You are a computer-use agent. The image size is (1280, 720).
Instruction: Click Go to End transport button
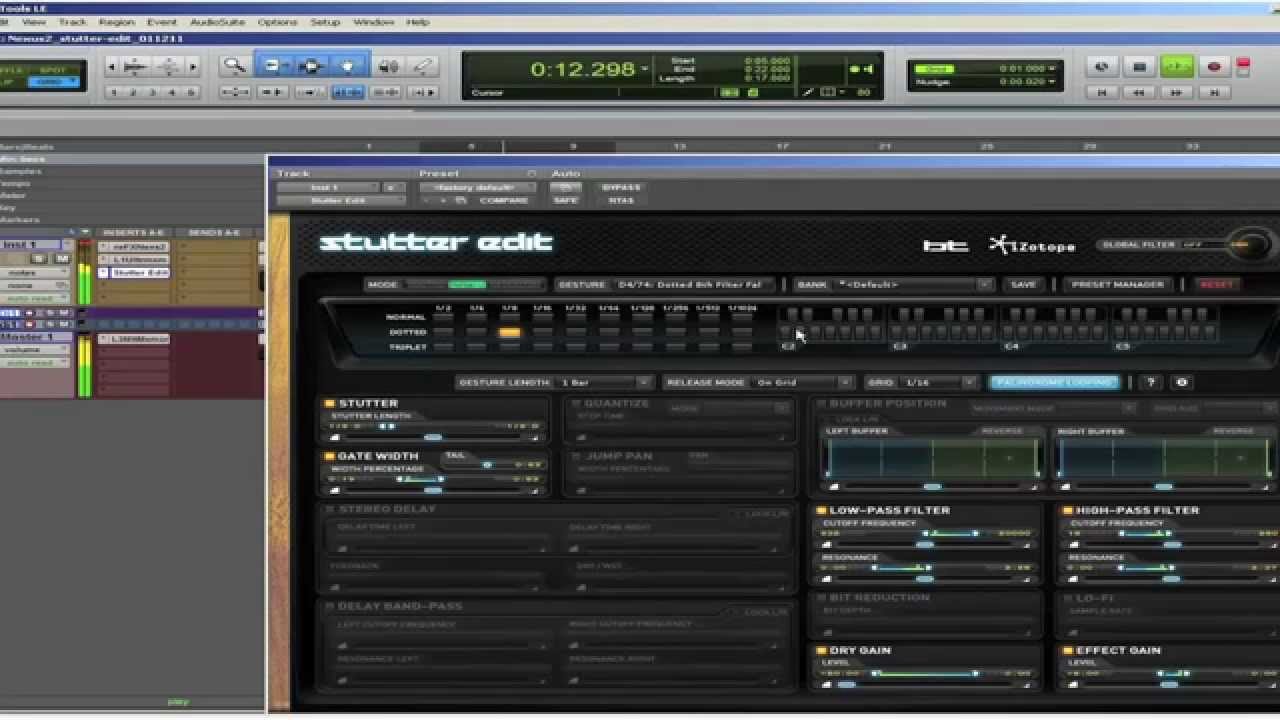tap(1214, 92)
